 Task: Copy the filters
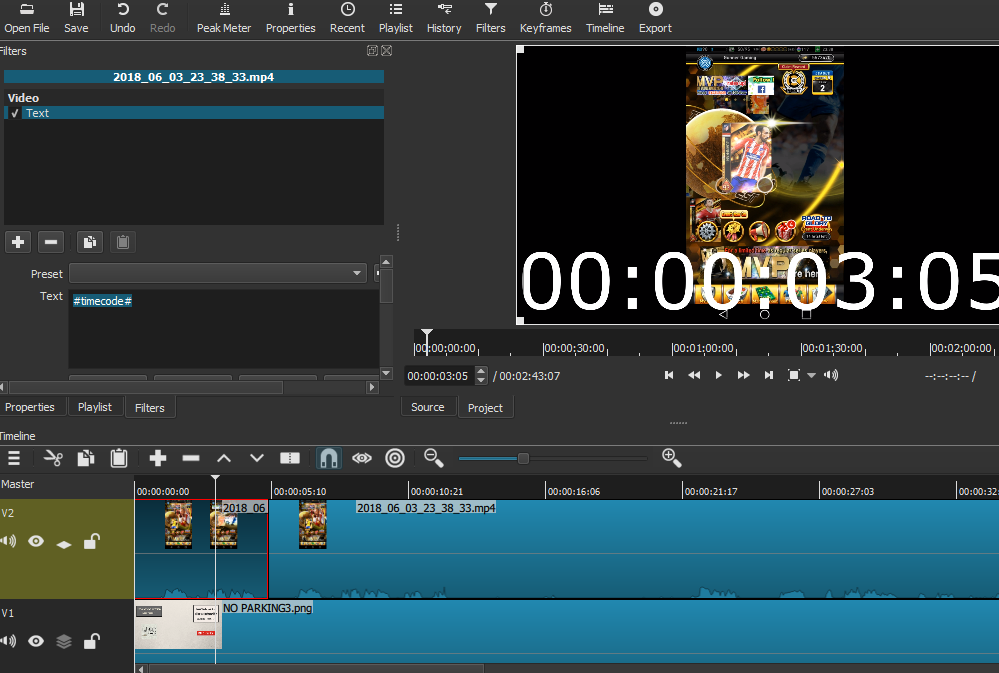pyautogui.click(x=90, y=242)
